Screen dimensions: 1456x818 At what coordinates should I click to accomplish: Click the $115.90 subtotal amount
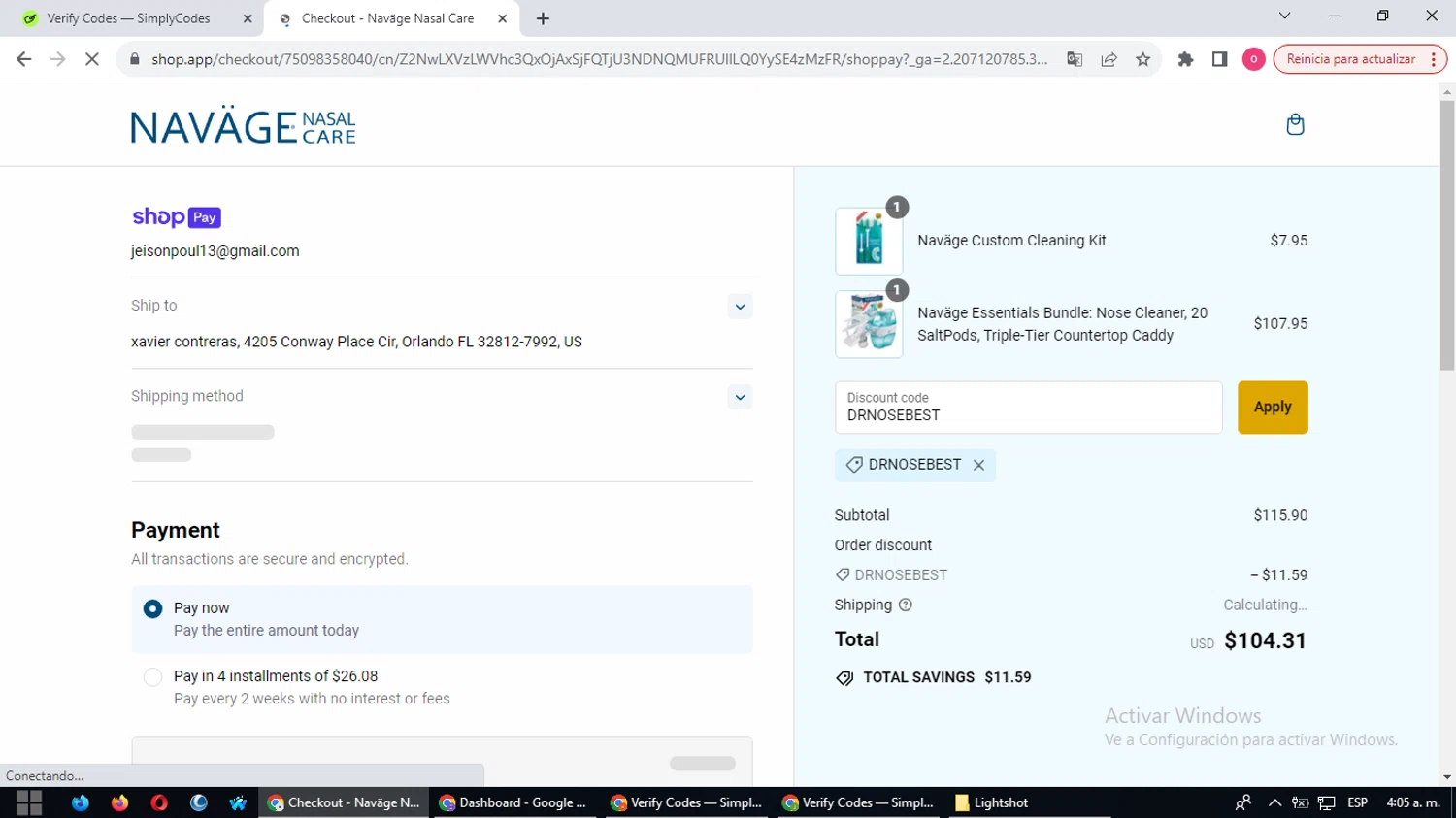pyautogui.click(x=1280, y=515)
